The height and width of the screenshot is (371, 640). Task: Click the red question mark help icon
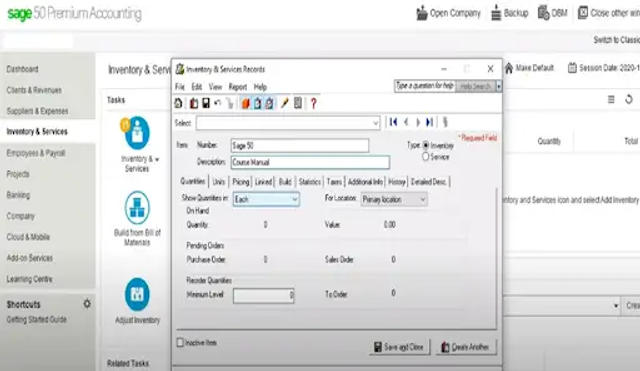pyautogui.click(x=313, y=103)
